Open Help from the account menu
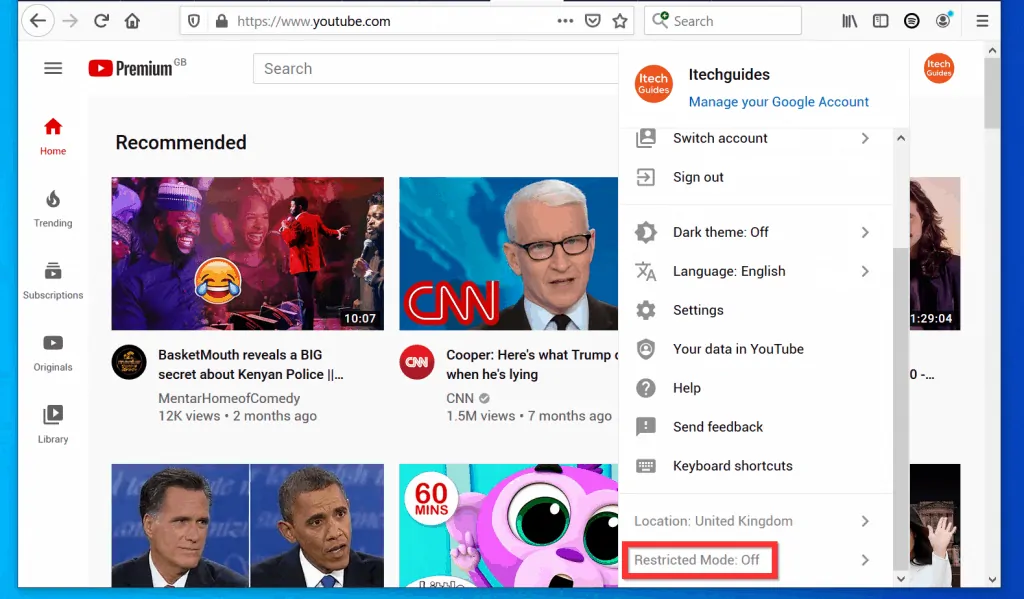Screen dimensions: 1024x599 click(755, 388)
